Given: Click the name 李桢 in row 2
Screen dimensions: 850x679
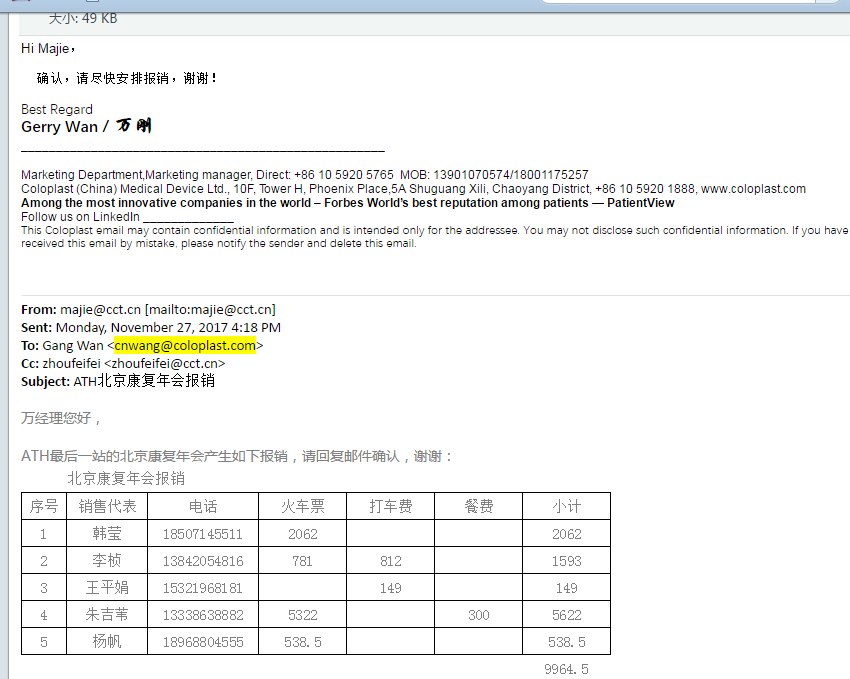Looking at the screenshot, I should pos(107,561).
